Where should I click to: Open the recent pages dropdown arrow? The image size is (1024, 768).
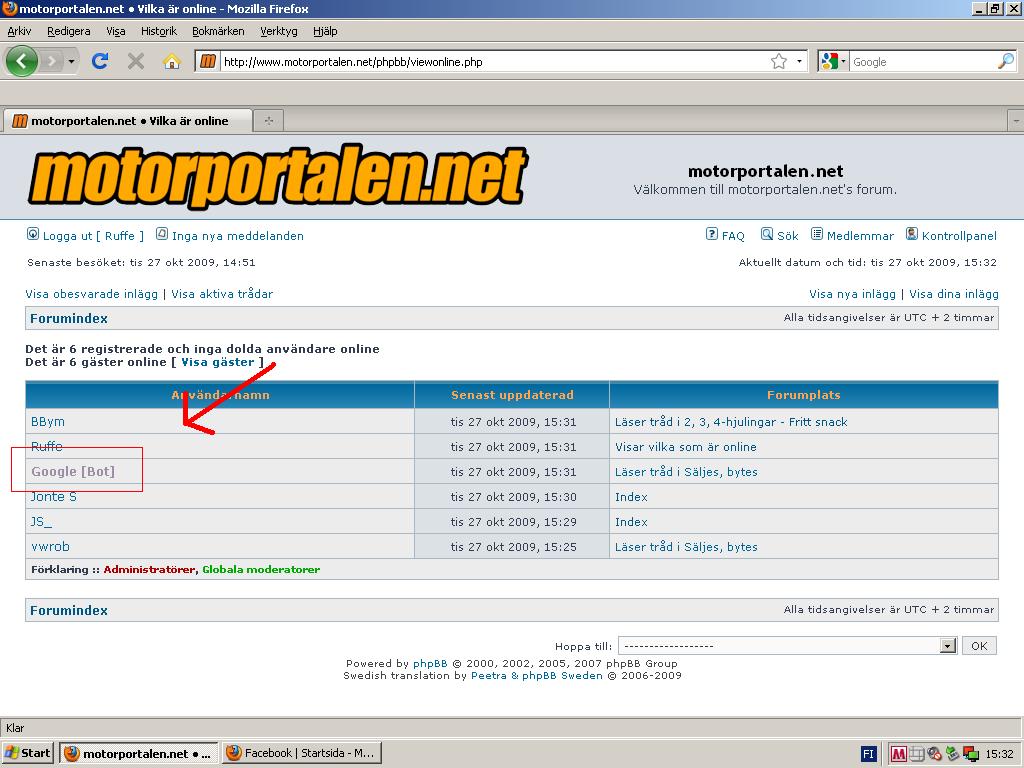pyautogui.click(x=71, y=62)
